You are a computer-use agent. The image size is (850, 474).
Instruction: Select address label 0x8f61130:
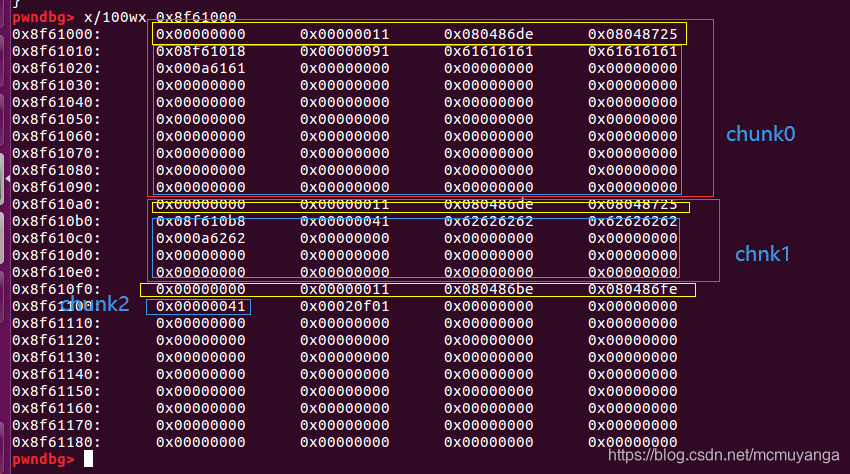tap(56, 357)
